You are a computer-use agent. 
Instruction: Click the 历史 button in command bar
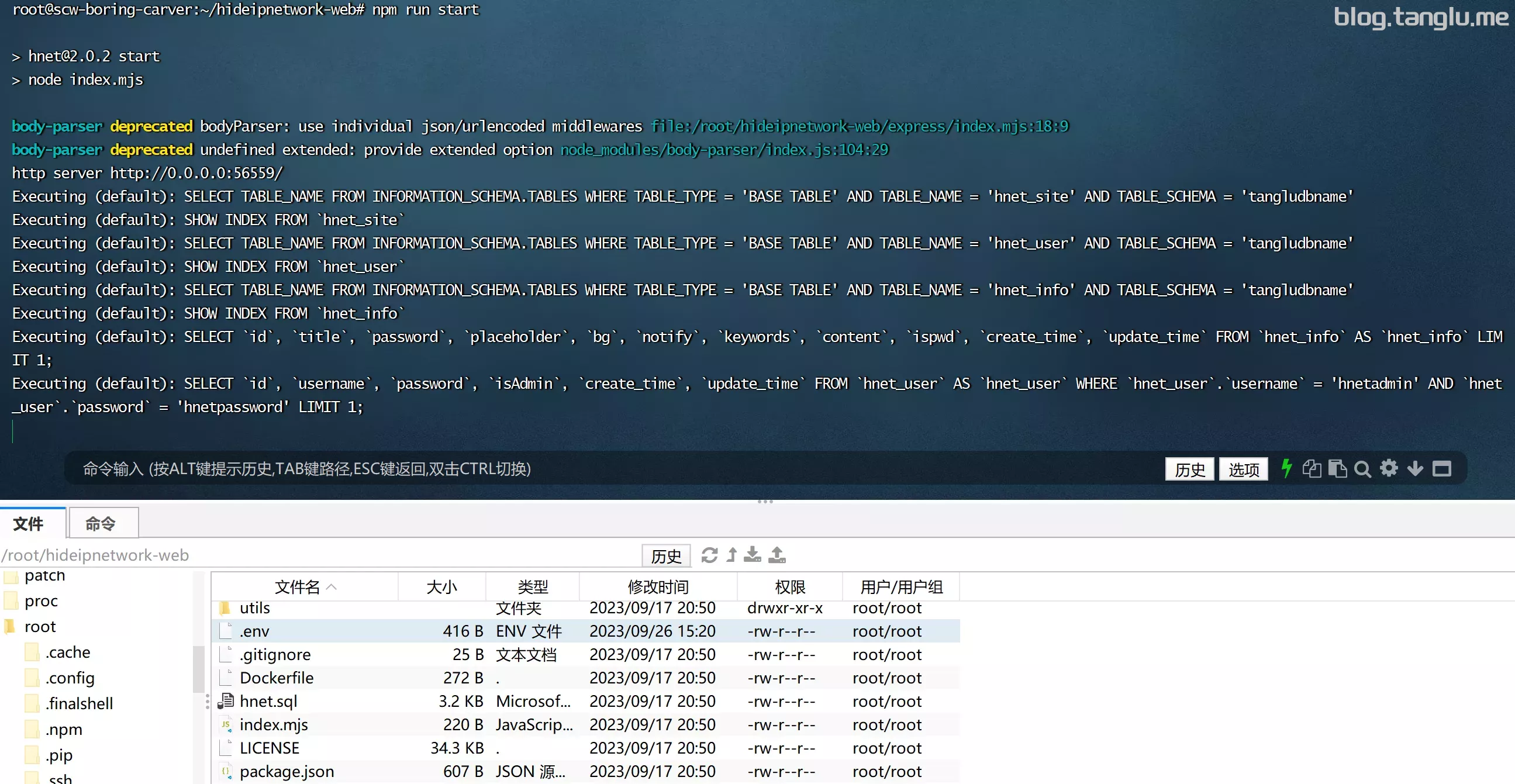pyautogui.click(x=1189, y=469)
